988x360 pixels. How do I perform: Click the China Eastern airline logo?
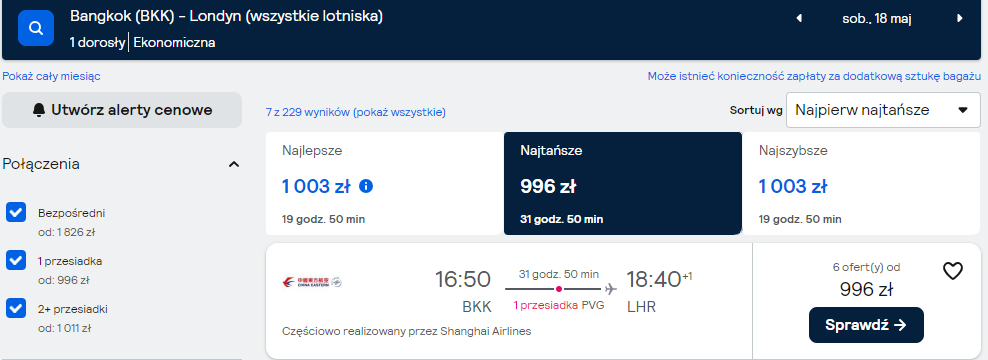coord(311,282)
